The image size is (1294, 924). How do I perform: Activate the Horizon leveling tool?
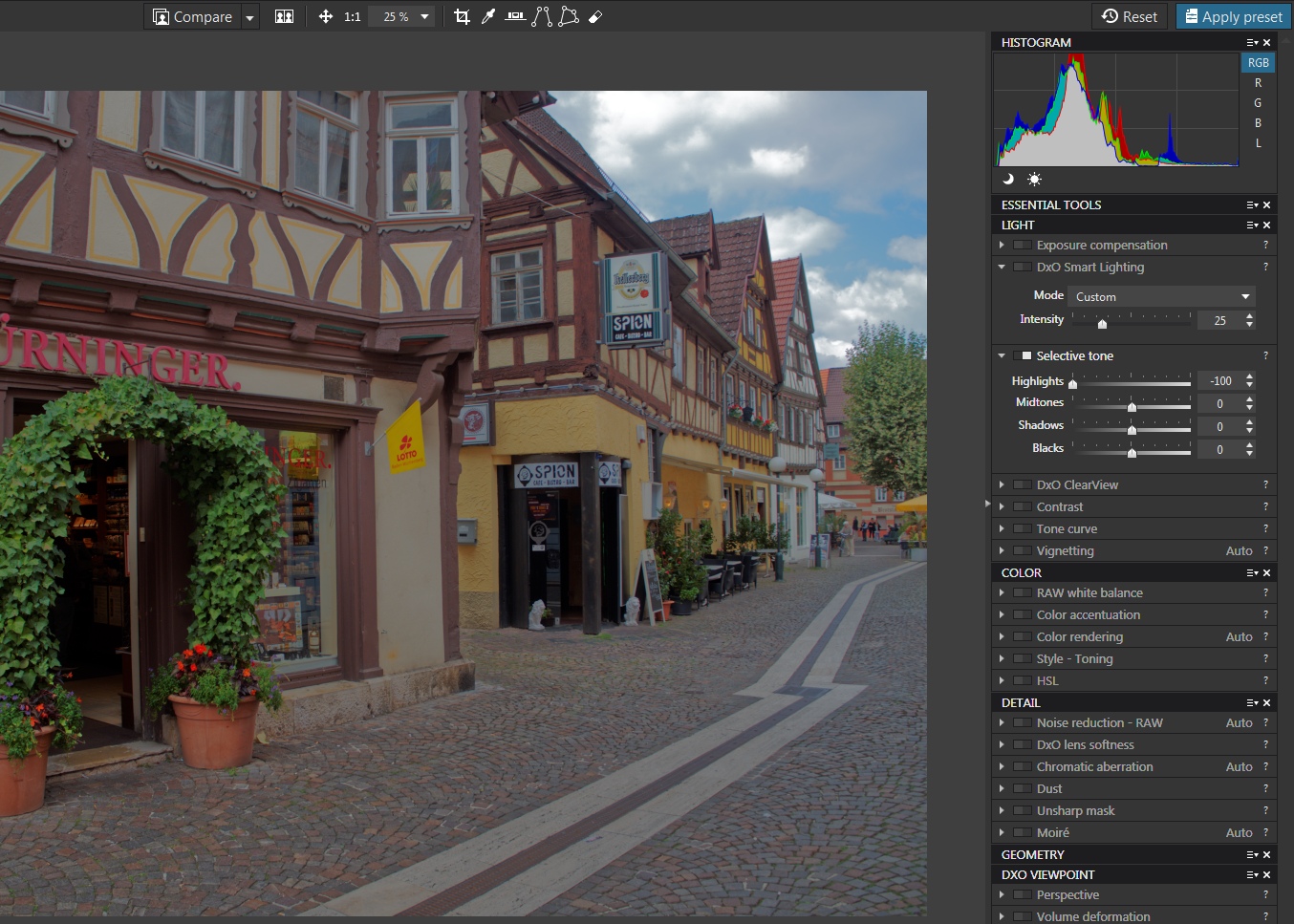[515, 16]
